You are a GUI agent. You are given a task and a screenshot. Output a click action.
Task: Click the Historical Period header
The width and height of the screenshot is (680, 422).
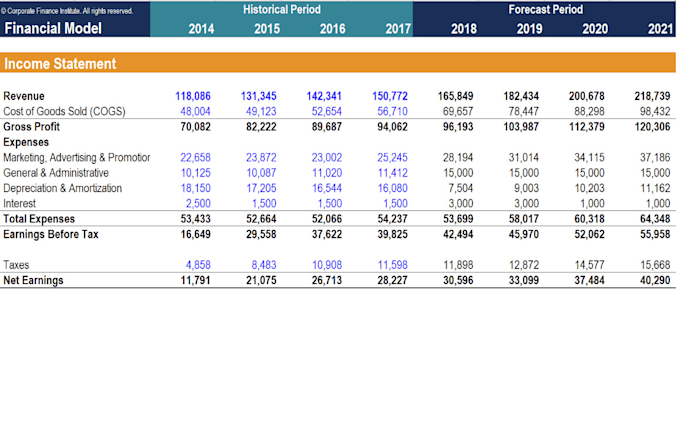click(x=282, y=10)
